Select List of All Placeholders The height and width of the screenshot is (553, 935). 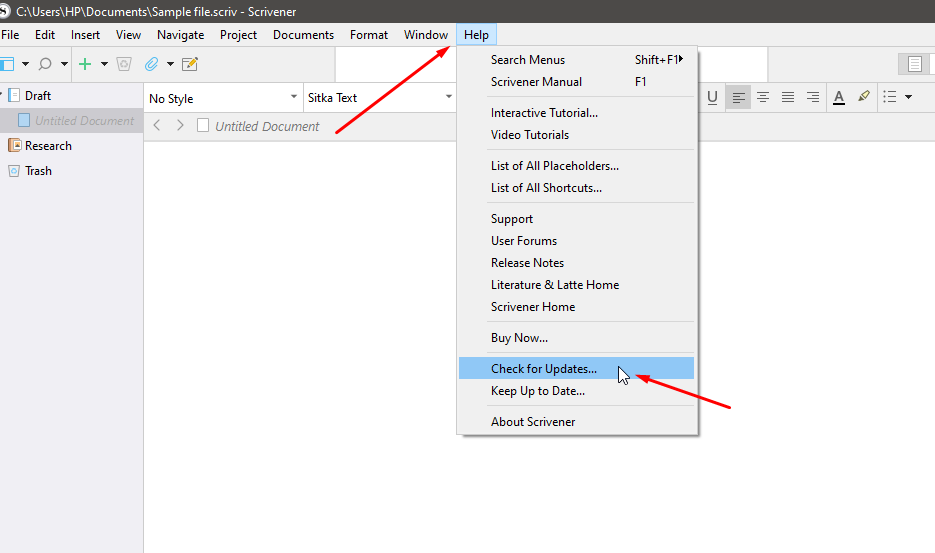577,166
